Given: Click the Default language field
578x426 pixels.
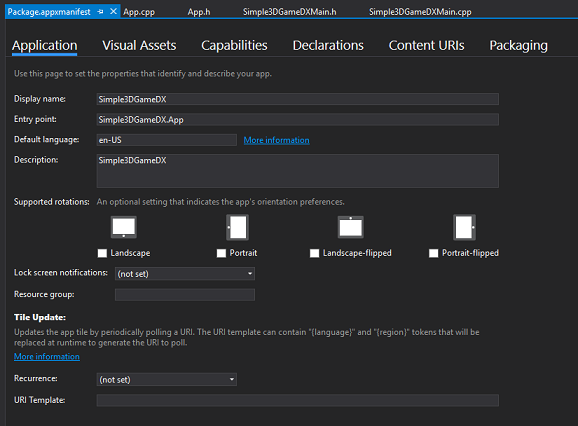Looking at the screenshot, I should click(167, 140).
